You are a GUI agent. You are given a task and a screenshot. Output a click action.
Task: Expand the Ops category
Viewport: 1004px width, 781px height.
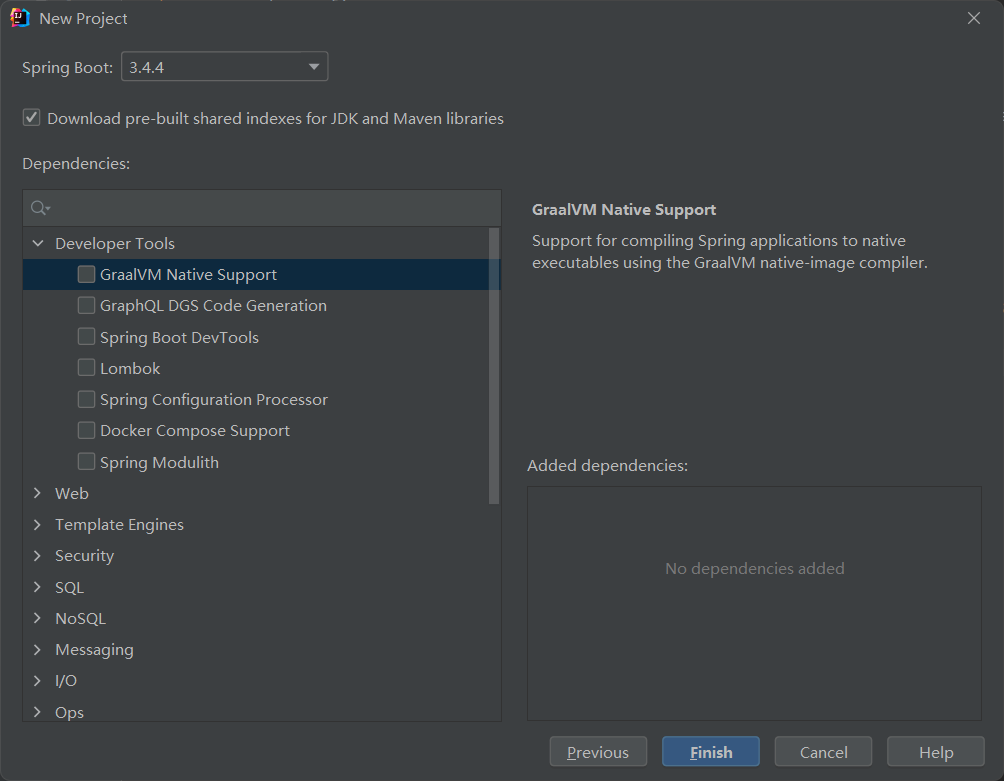[x=37, y=712]
